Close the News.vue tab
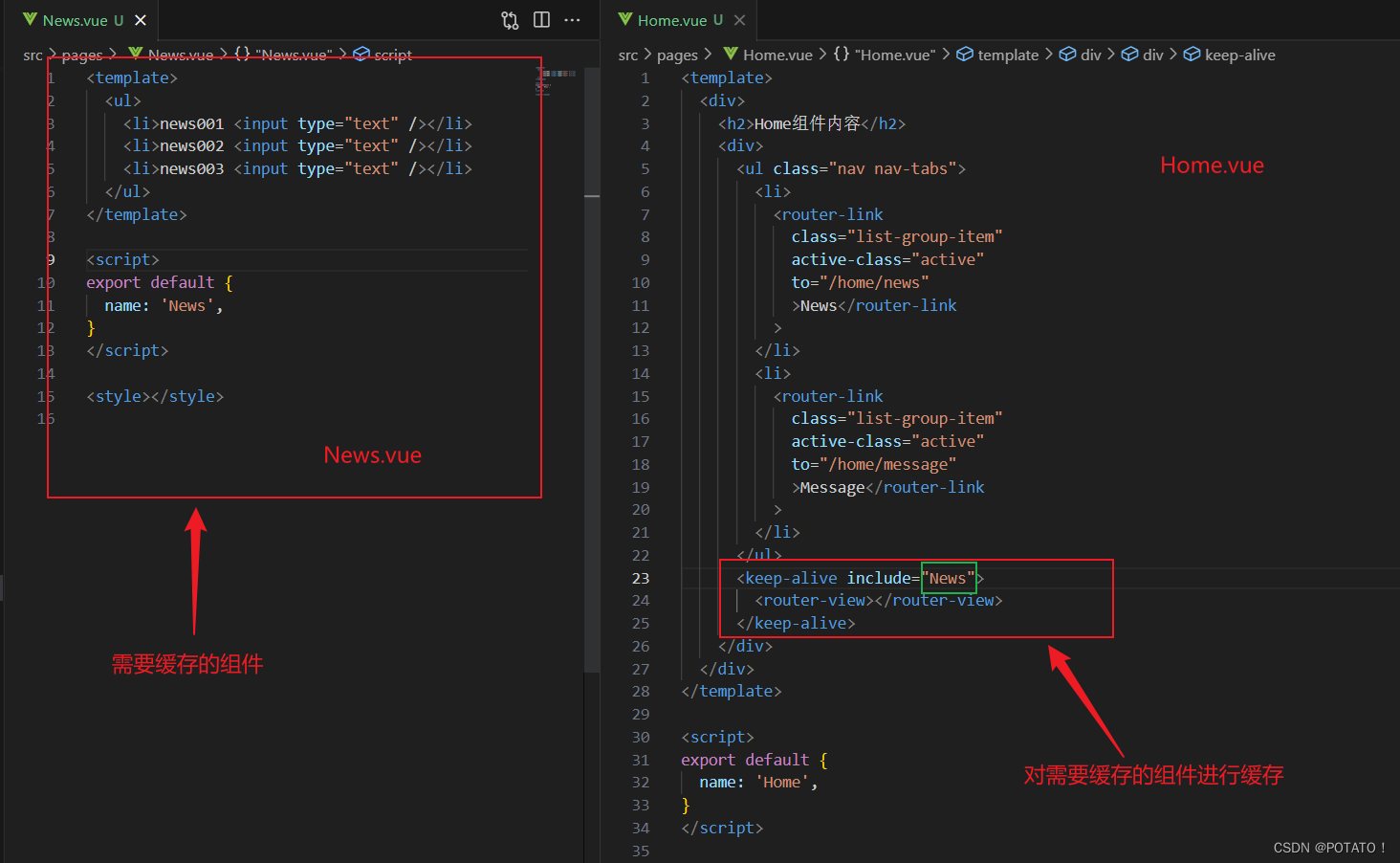This screenshot has width=1400, height=863. tap(141, 20)
